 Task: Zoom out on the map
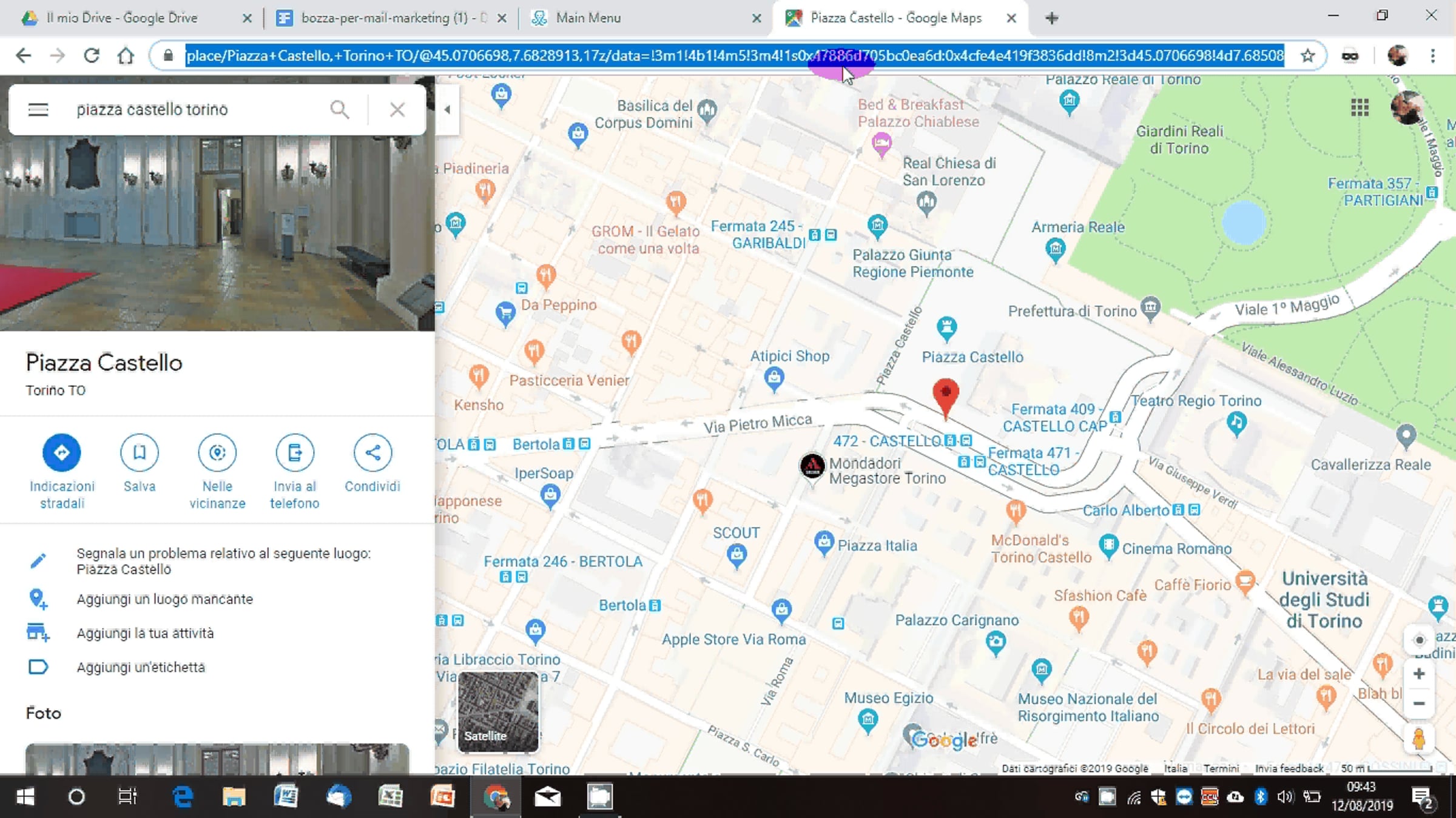point(1419,704)
